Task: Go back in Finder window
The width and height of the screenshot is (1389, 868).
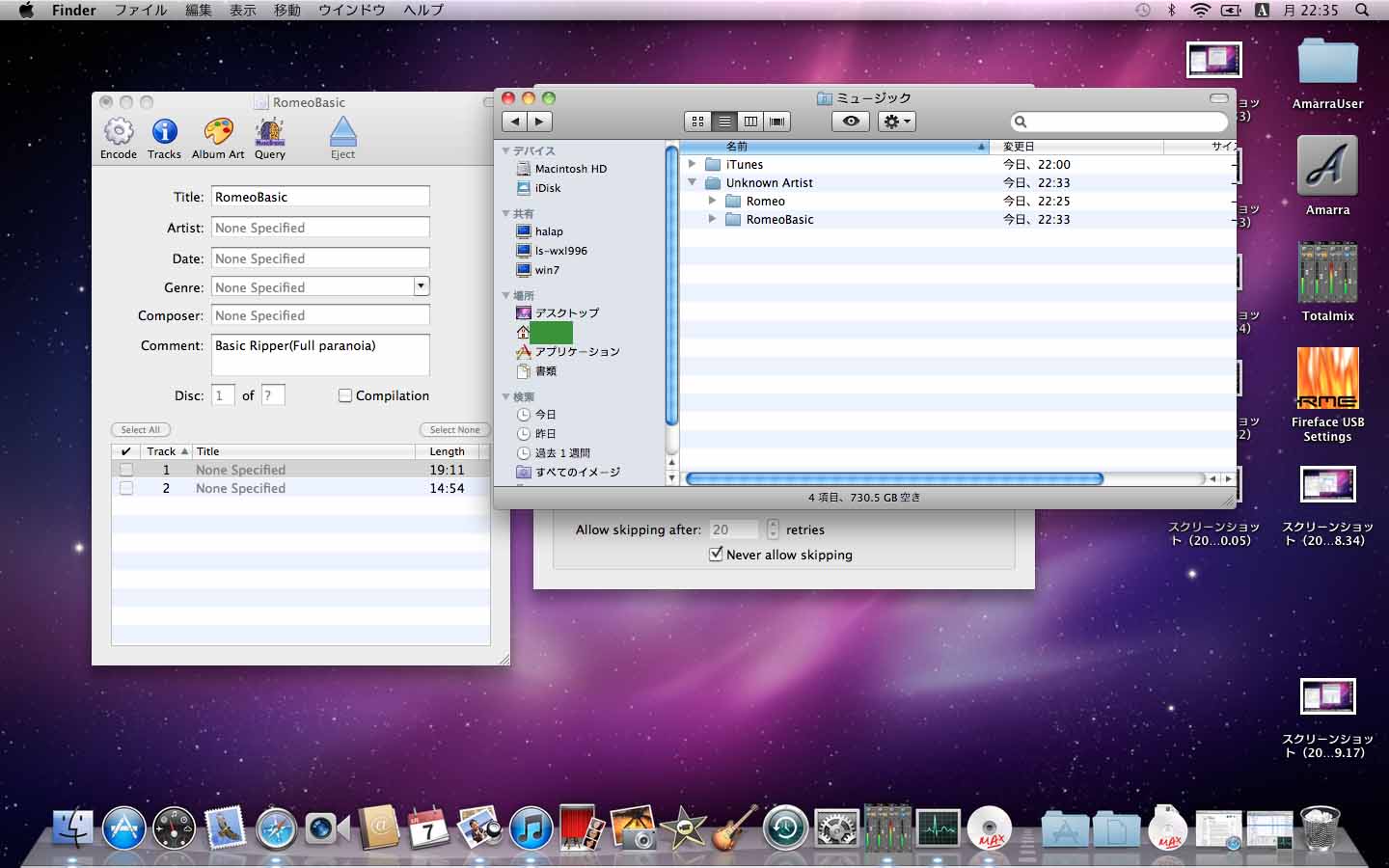Action: point(515,122)
